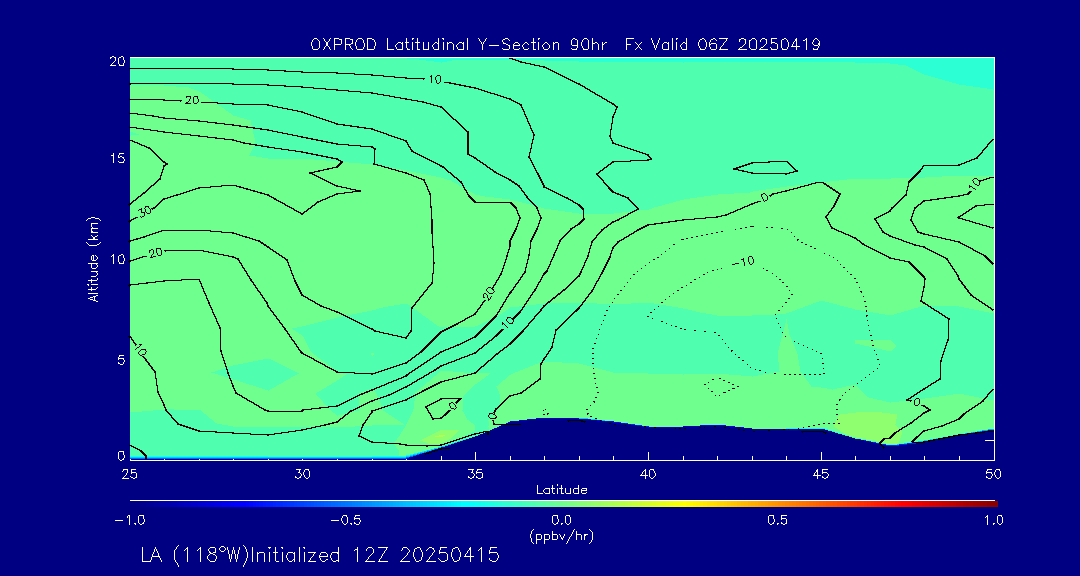Click altitude tick label 15
The image size is (1080, 576).
coord(117,158)
